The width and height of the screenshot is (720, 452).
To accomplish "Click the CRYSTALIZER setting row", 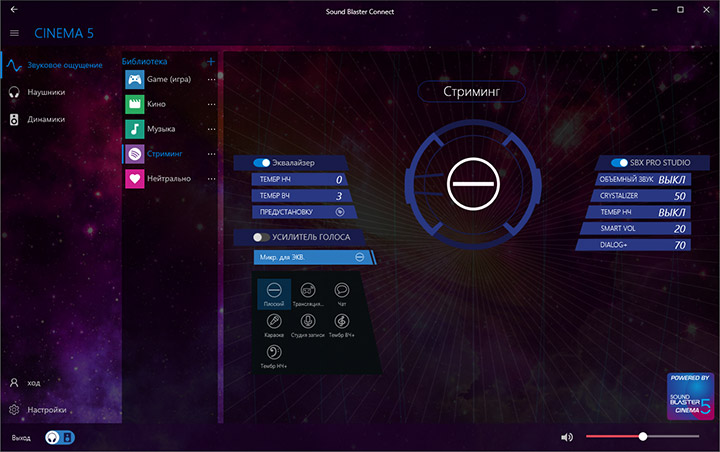I will [x=641, y=196].
